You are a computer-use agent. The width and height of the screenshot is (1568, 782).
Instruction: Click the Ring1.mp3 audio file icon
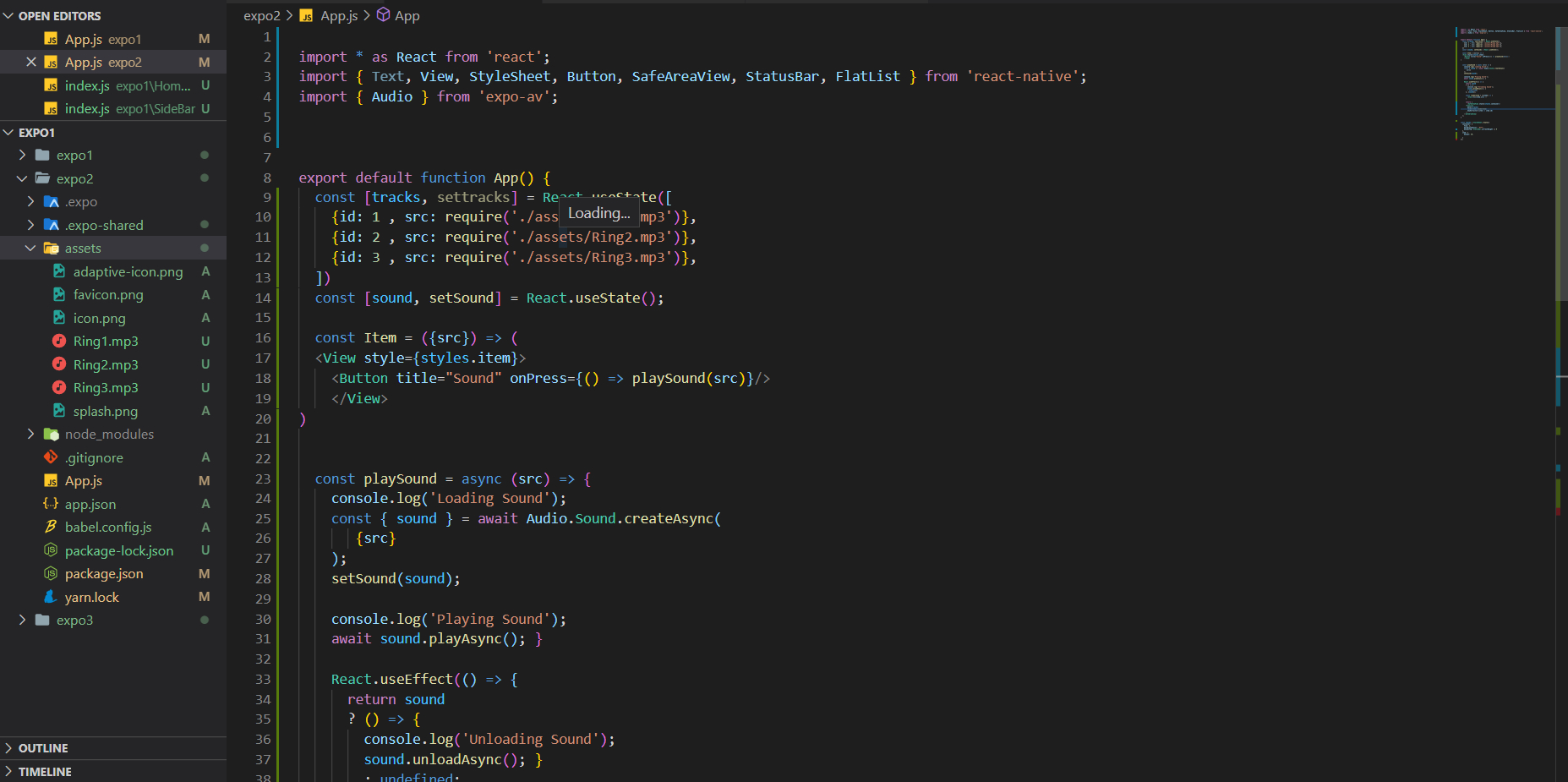59,341
